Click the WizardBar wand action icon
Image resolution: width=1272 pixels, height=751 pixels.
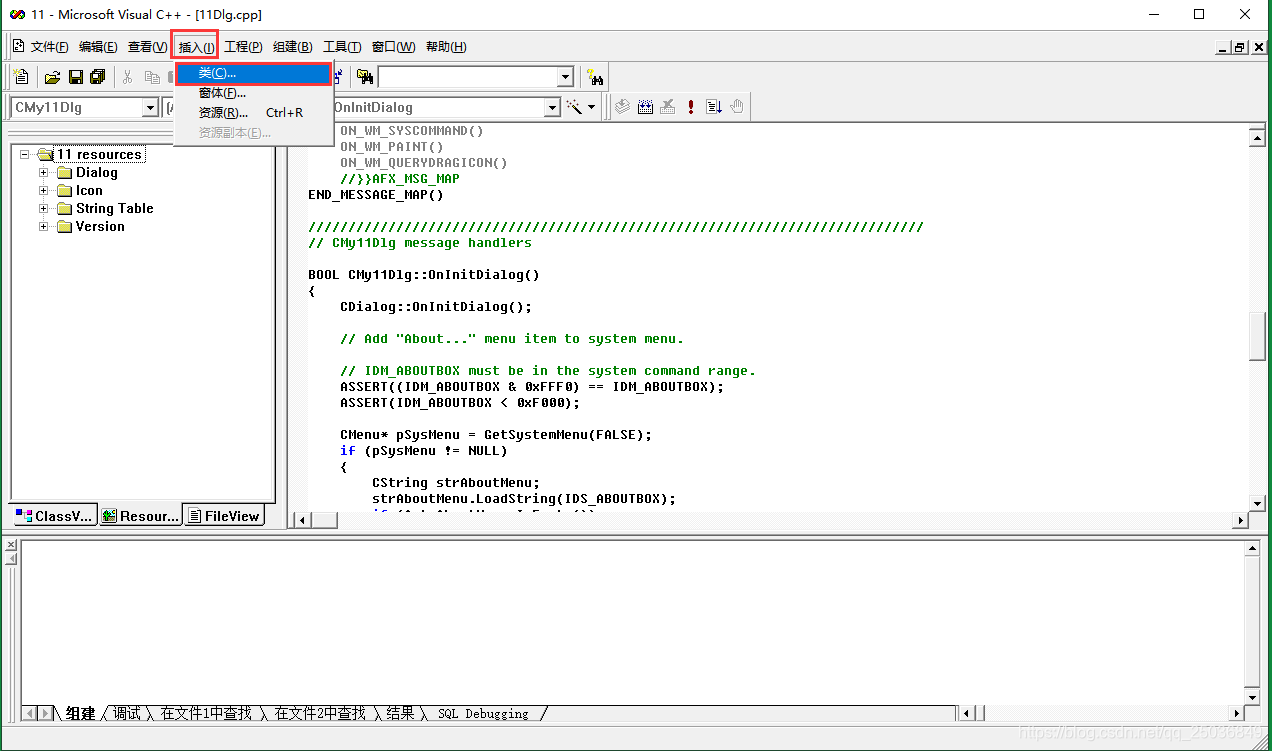[574, 107]
